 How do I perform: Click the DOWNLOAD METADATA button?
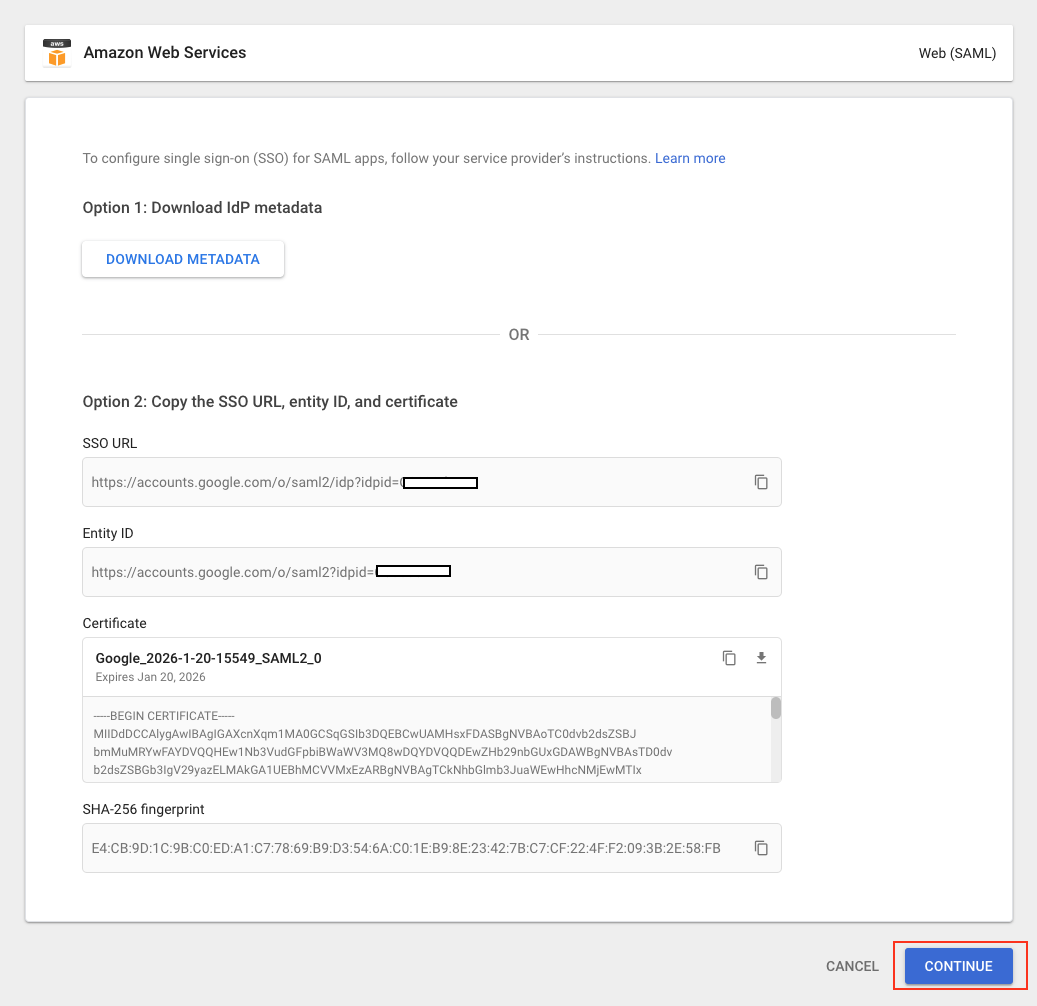(x=183, y=259)
